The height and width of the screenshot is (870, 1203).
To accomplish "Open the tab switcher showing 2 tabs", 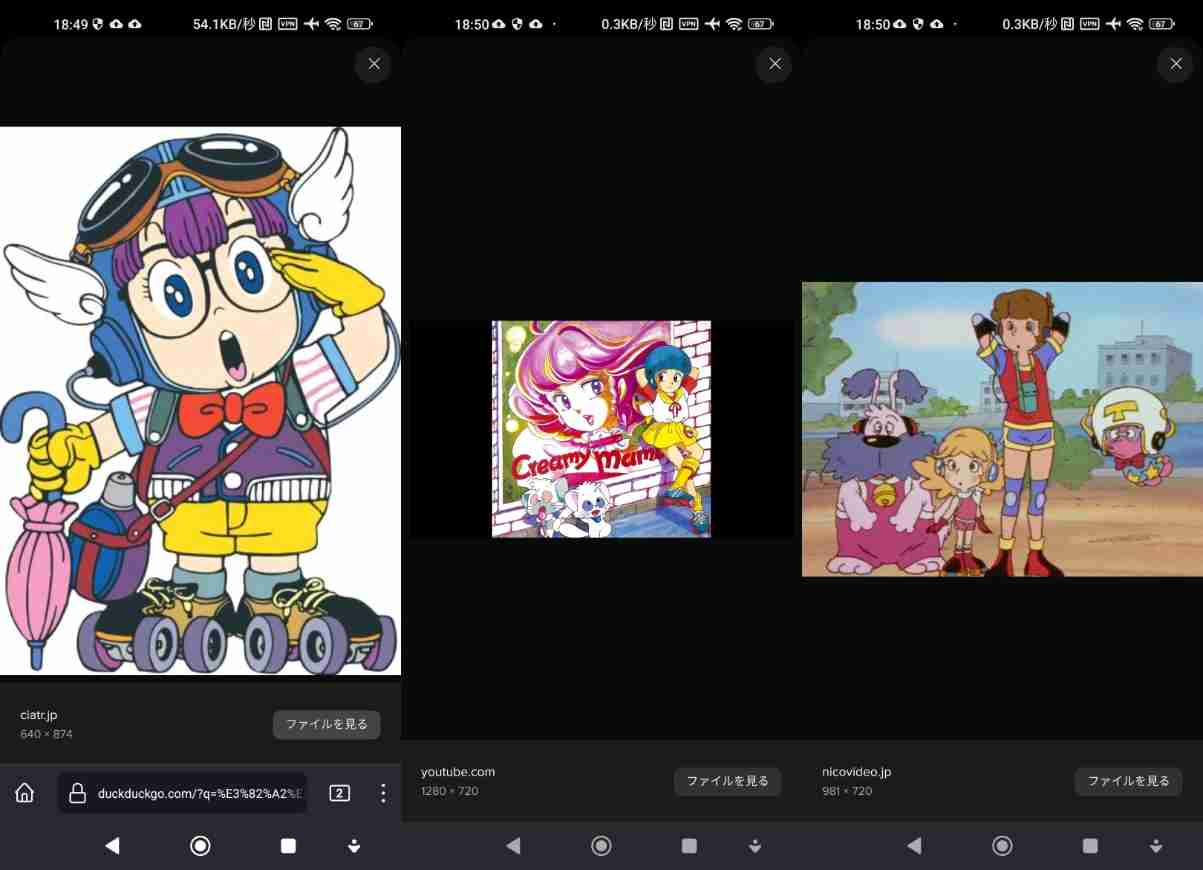I will click(x=339, y=793).
